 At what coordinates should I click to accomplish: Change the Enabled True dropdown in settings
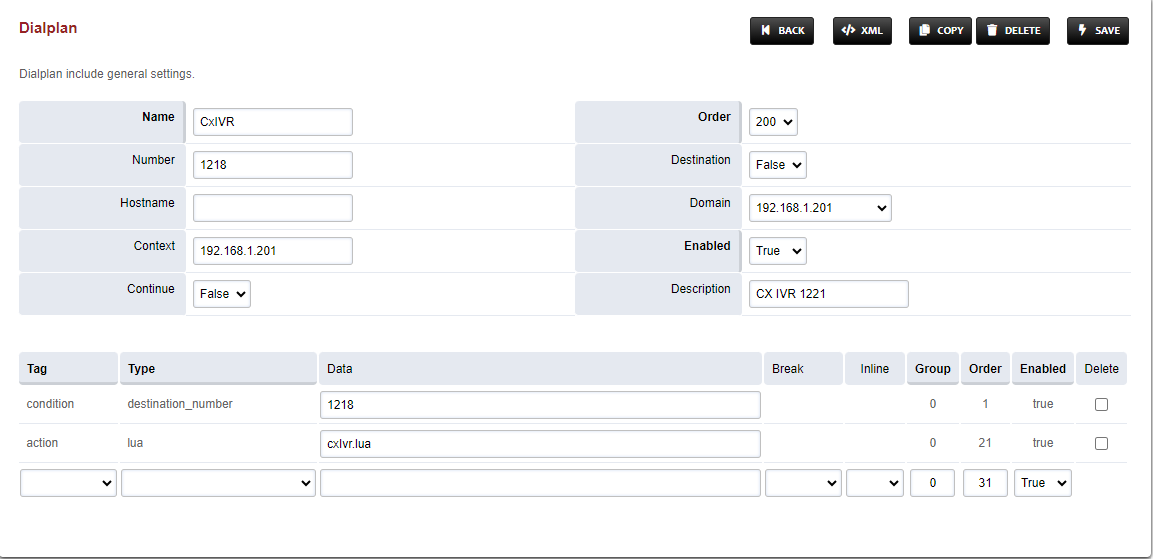pyautogui.click(x=777, y=251)
